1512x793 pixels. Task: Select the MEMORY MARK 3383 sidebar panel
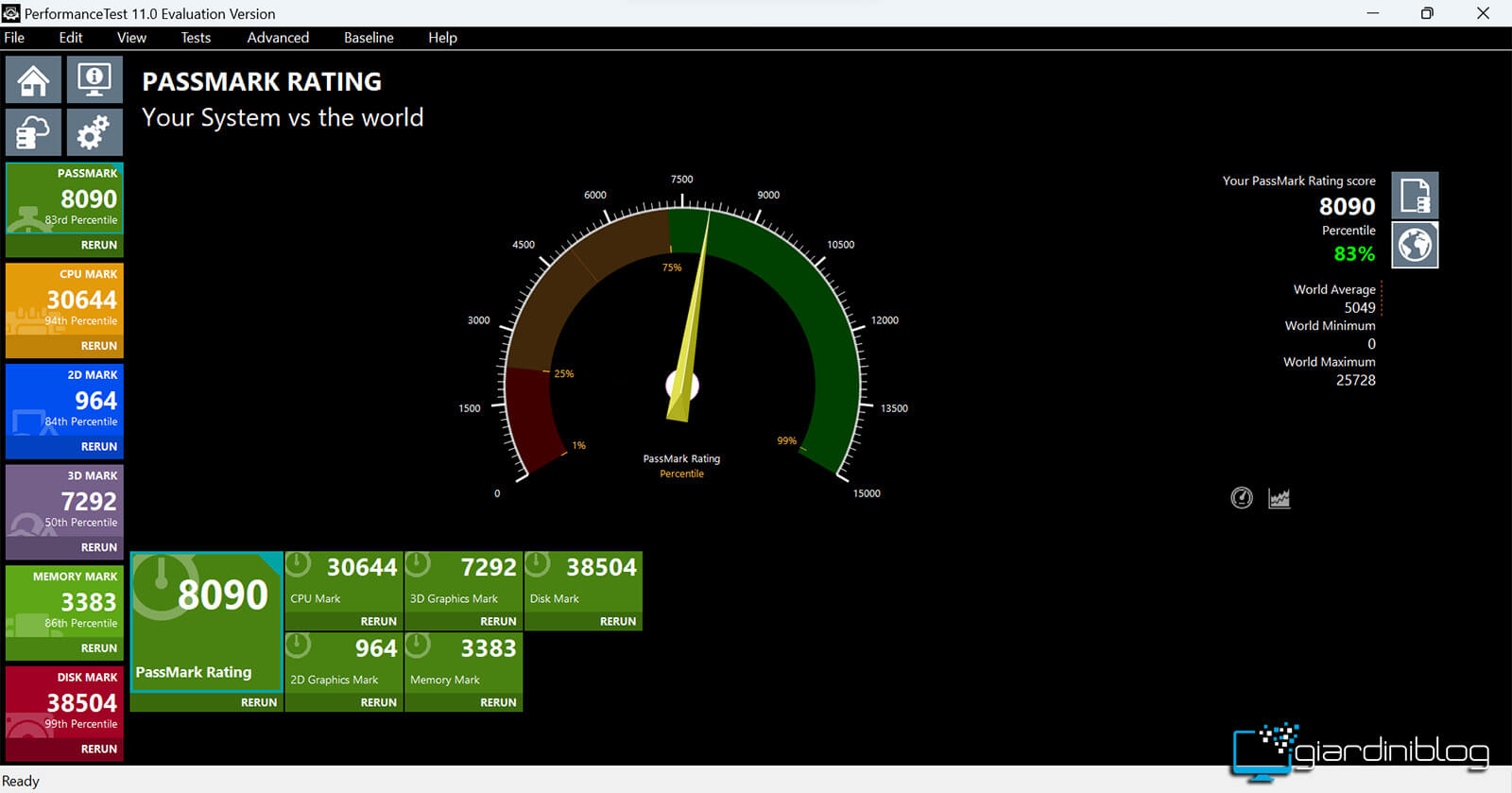[x=64, y=601]
